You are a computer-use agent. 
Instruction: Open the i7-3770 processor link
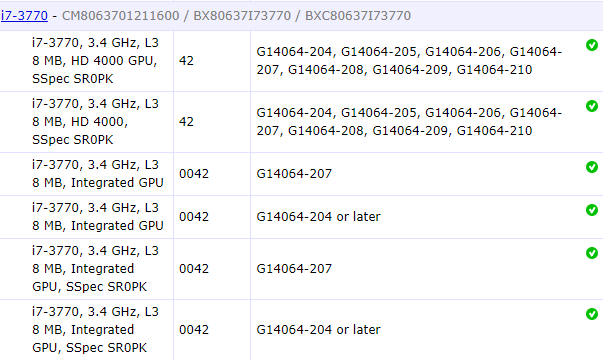coord(24,16)
